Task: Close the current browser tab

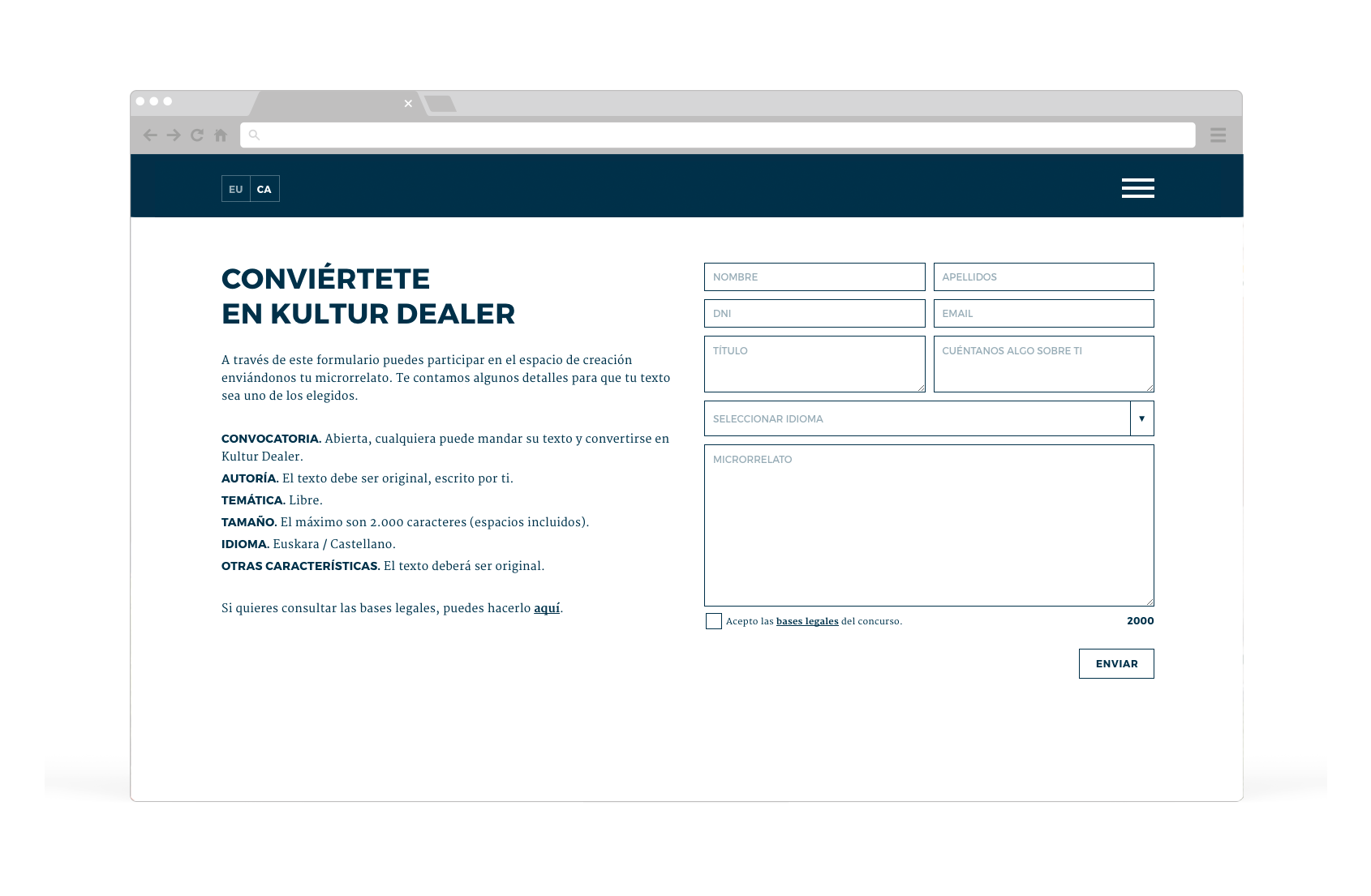Action: coord(408,104)
